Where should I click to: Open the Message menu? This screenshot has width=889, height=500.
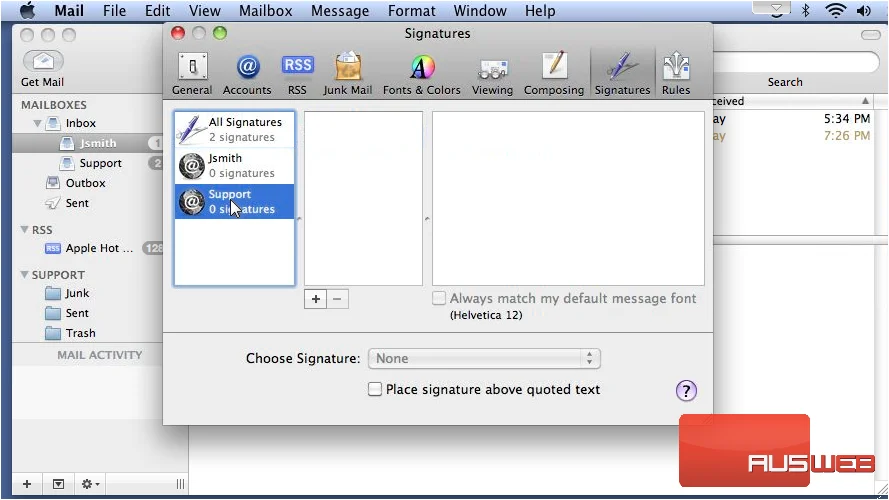340,10
